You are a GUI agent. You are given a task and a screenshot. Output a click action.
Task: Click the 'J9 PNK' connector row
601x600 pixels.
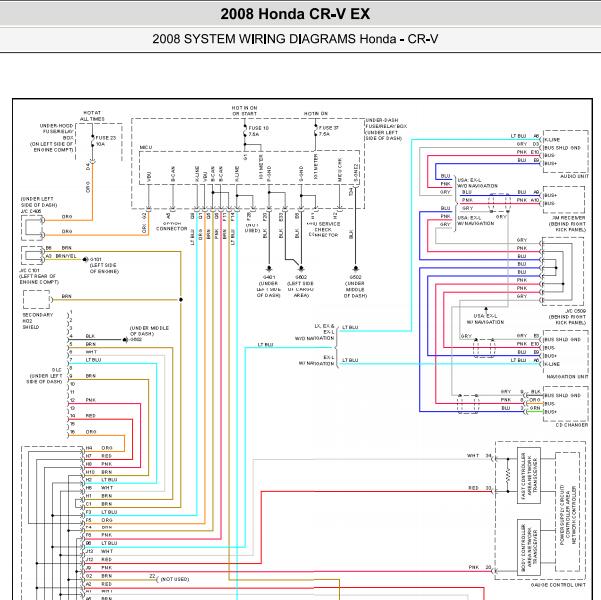(99, 567)
